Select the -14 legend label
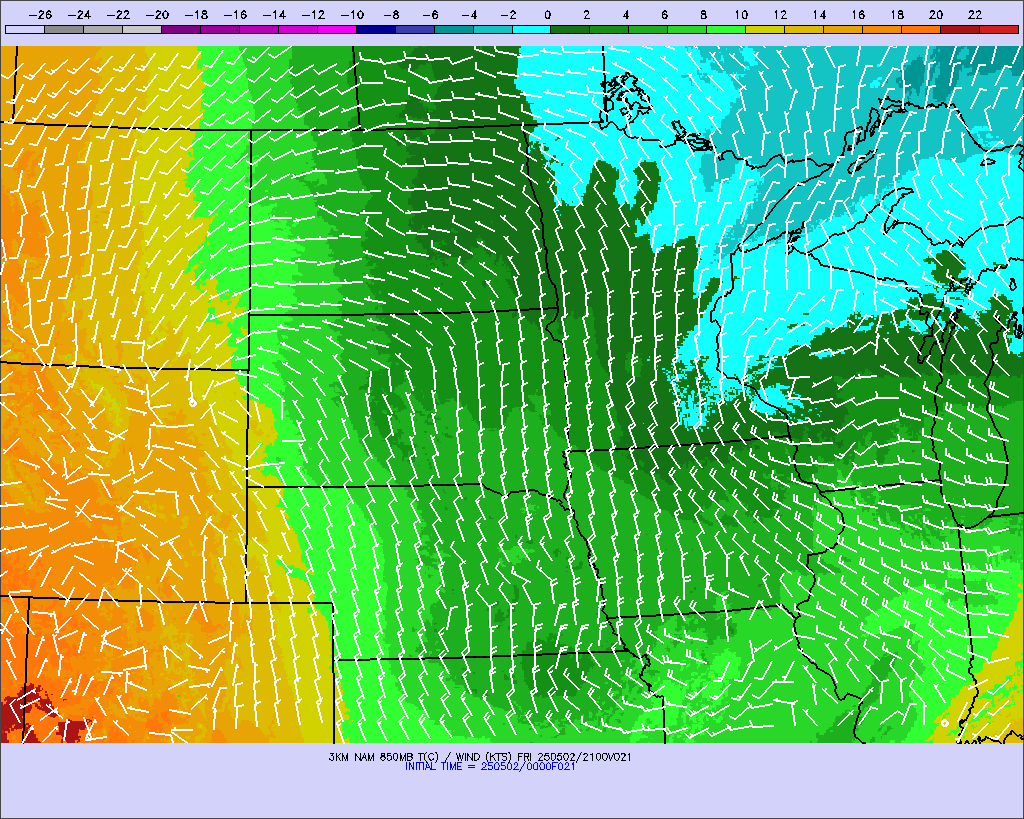Viewport: 1024px width, 819px height. tap(275, 15)
